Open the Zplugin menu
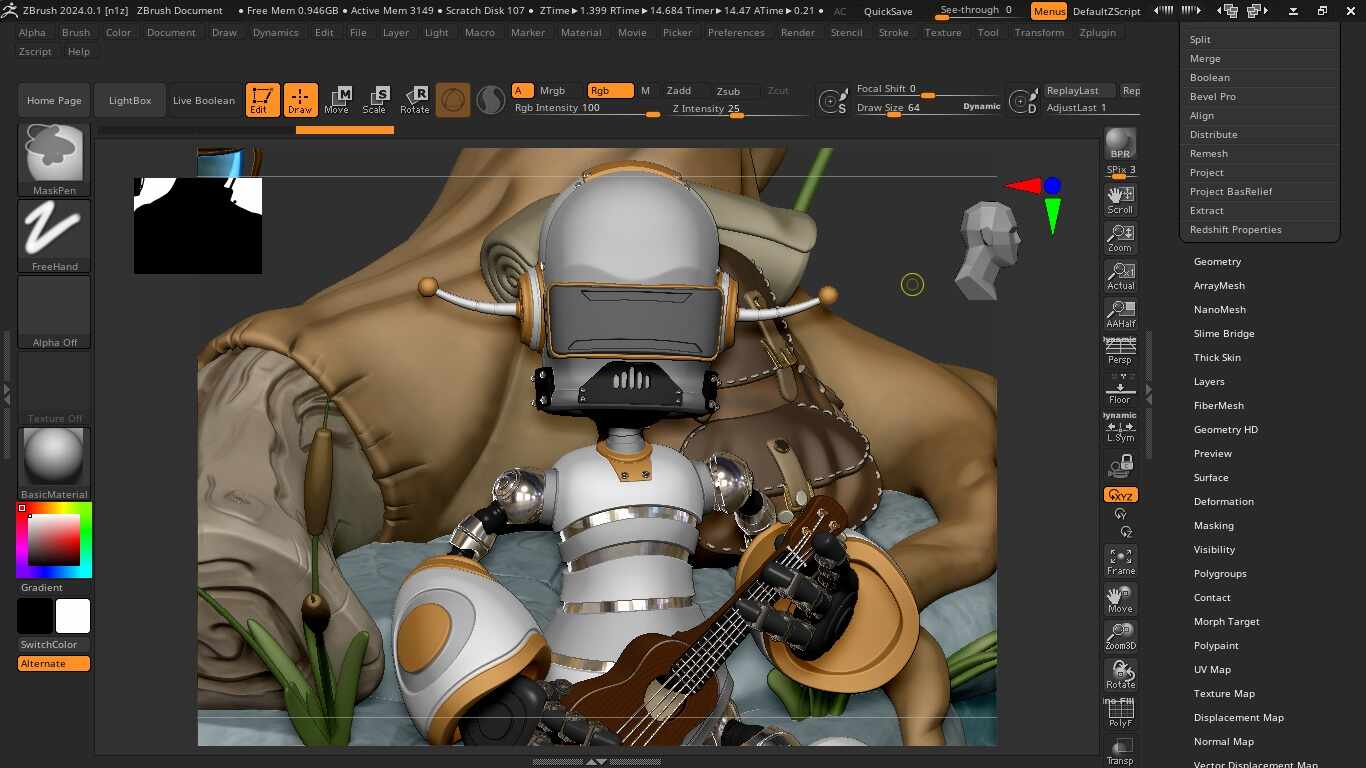 pos(1097,32)
